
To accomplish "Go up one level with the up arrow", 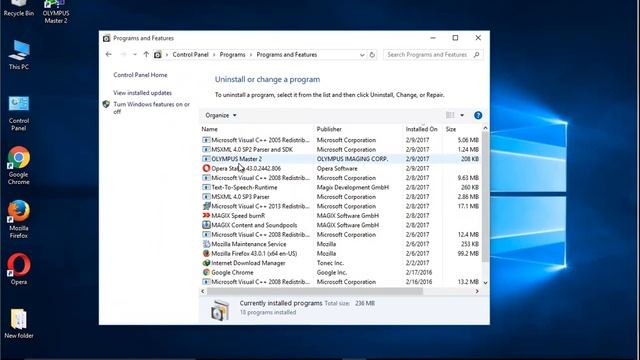I will point(146,54).
